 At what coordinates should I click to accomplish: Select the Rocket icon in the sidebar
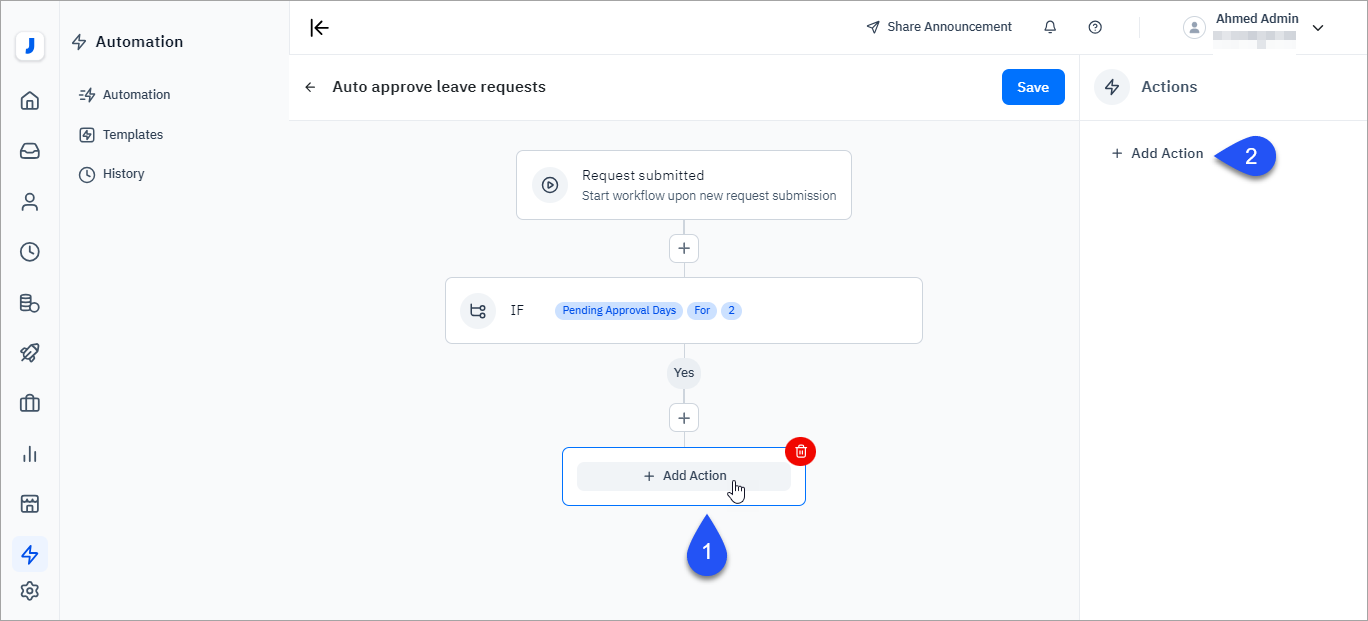coord(29,353)
